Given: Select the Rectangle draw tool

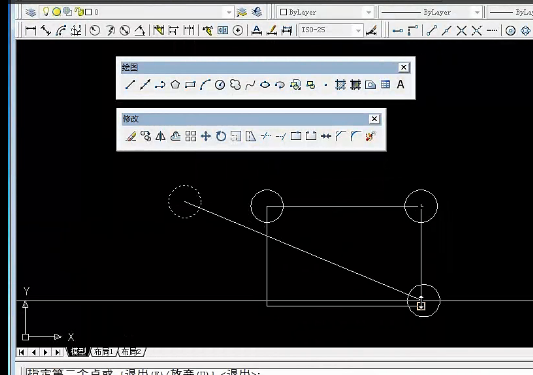Looking at the screenshot, I should 190,85.
